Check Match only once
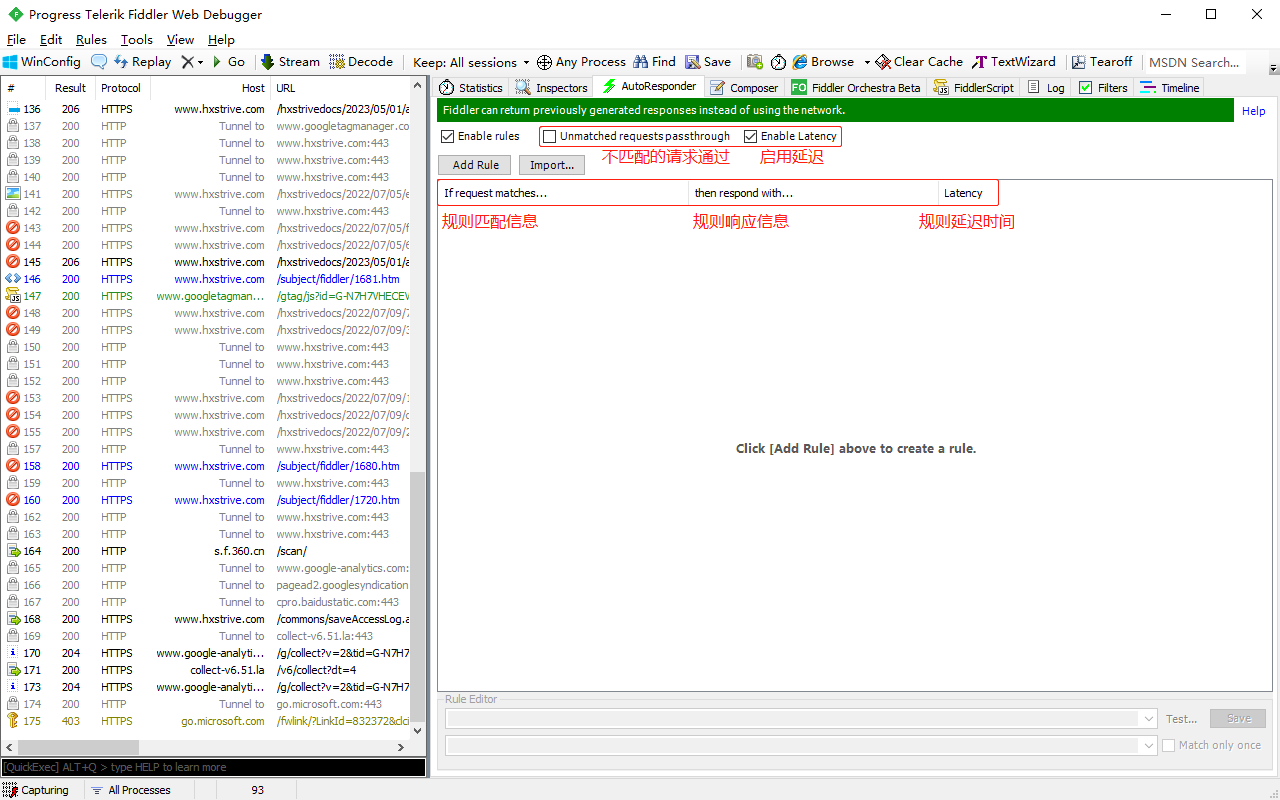 (x=1168, y=745)
